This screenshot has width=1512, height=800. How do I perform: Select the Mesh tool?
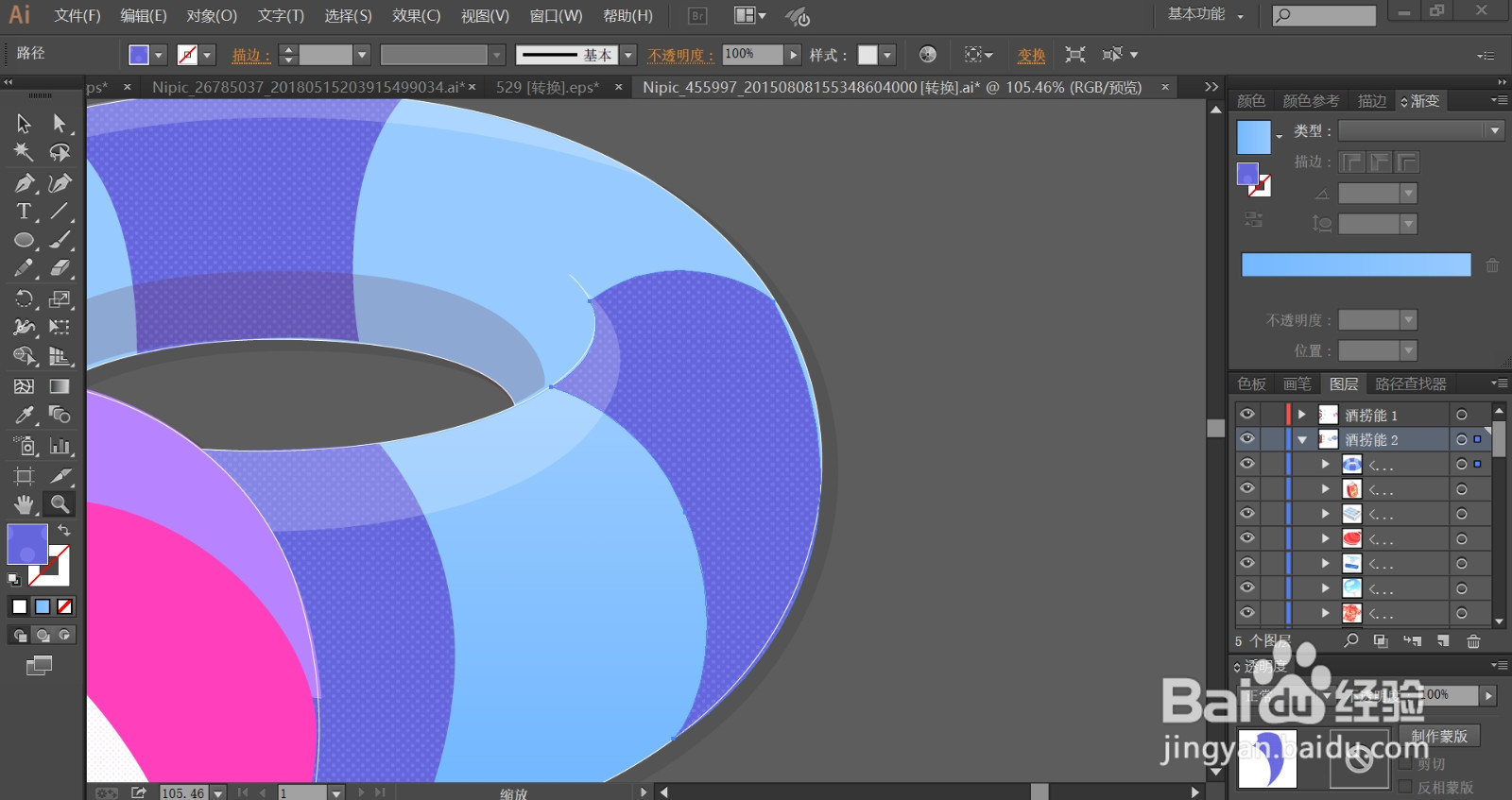coord(24,386)
